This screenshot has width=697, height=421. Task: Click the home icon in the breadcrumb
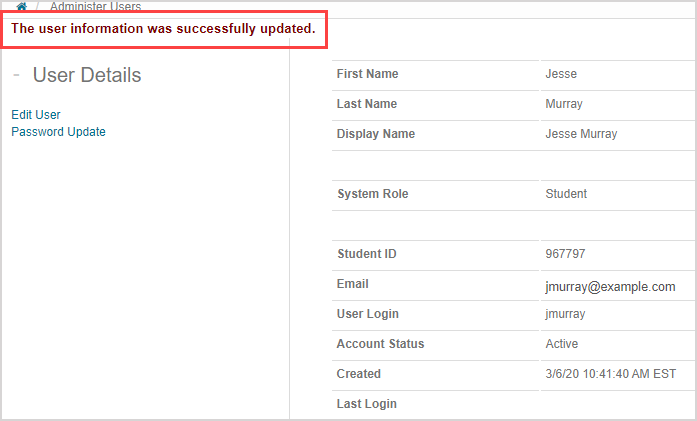click(21, 6)
